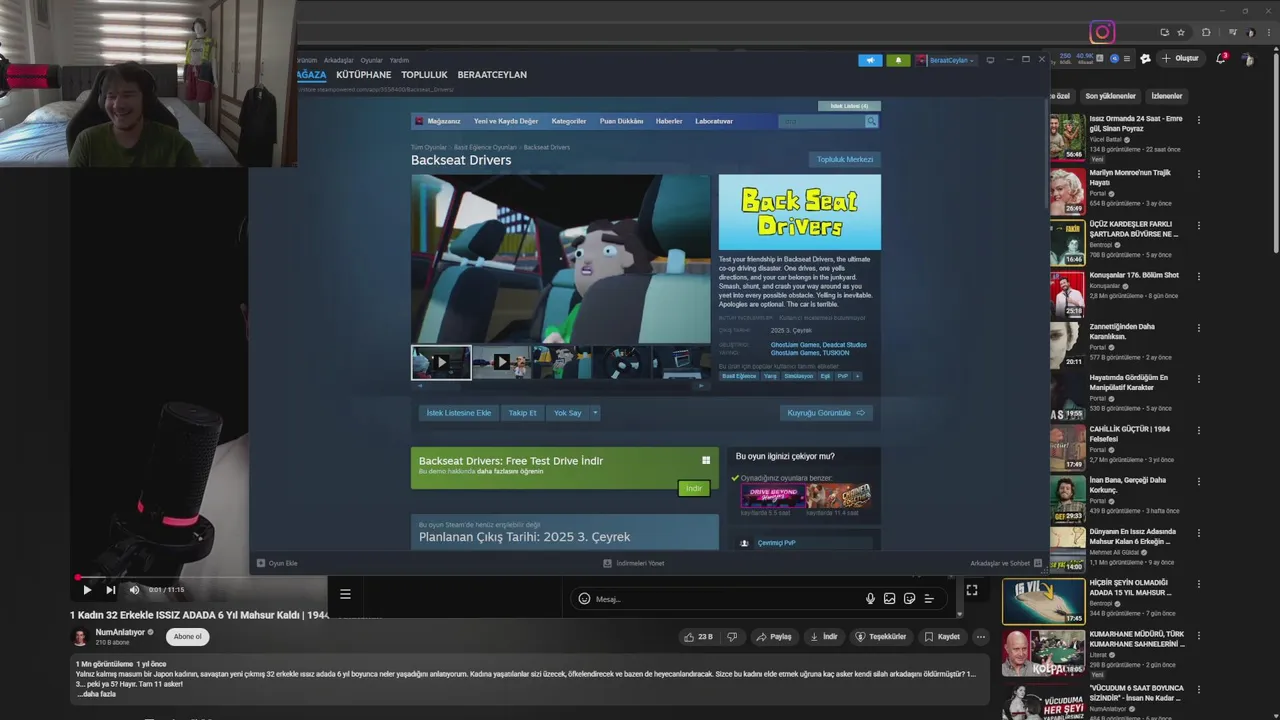Click microphone icon in message box

pyautogui.click(x=870, y=599)
